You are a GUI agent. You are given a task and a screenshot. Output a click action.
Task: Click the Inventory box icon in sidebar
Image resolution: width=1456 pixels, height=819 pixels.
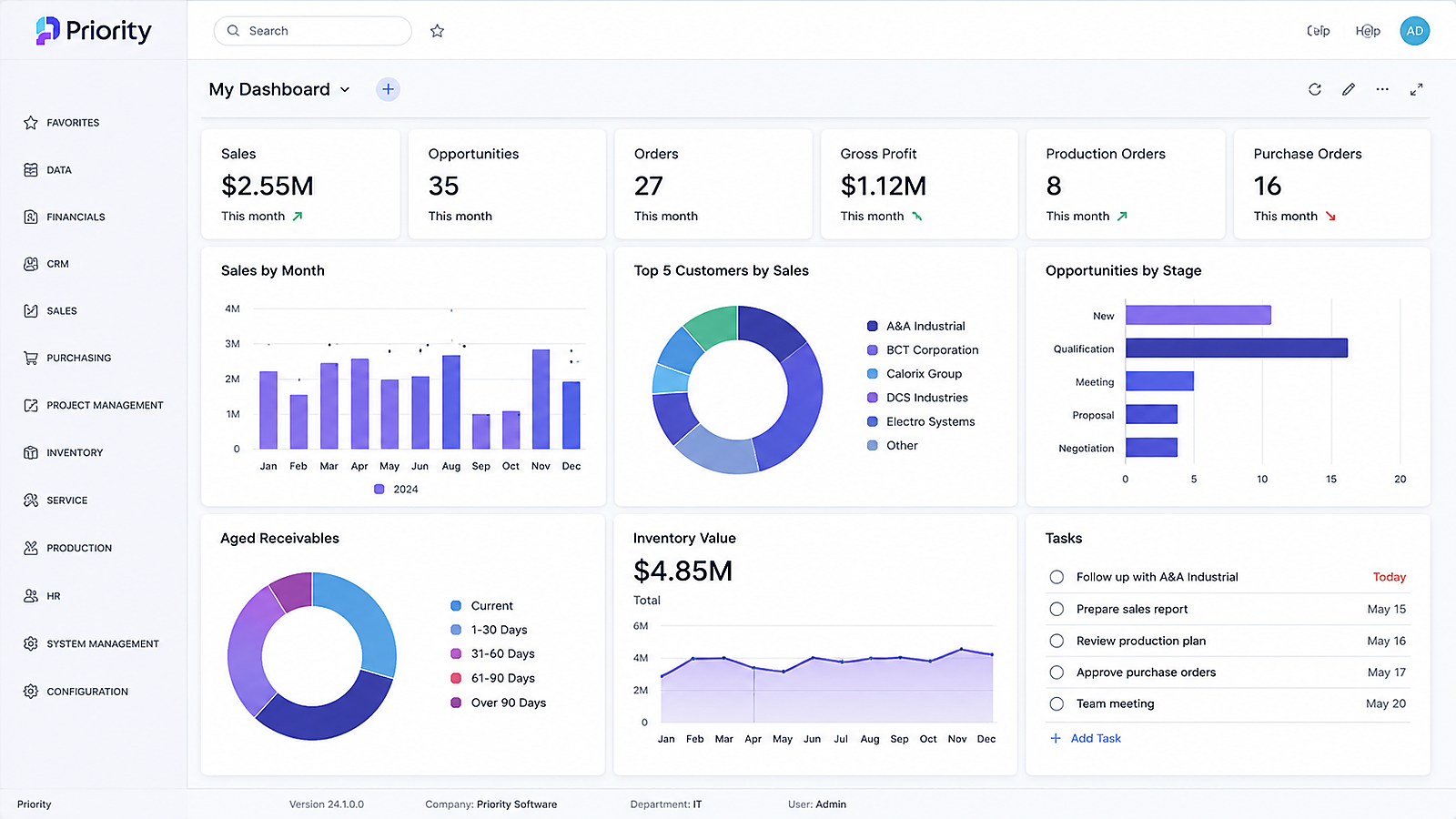(31, 452)
